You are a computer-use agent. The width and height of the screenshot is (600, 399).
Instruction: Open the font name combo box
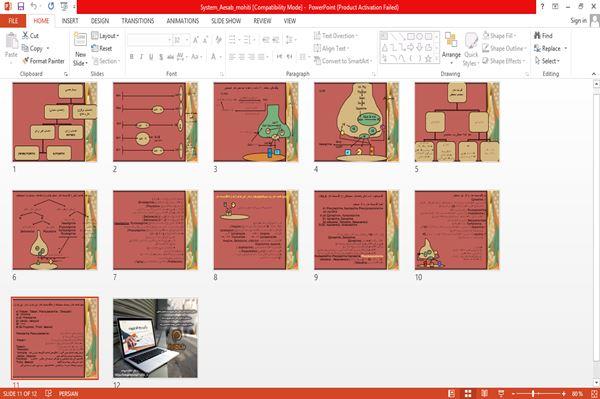[x=149, y=40]
